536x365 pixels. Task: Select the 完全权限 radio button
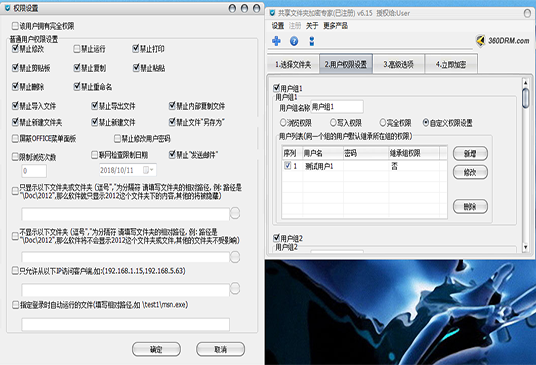click(x=383, y=122)
